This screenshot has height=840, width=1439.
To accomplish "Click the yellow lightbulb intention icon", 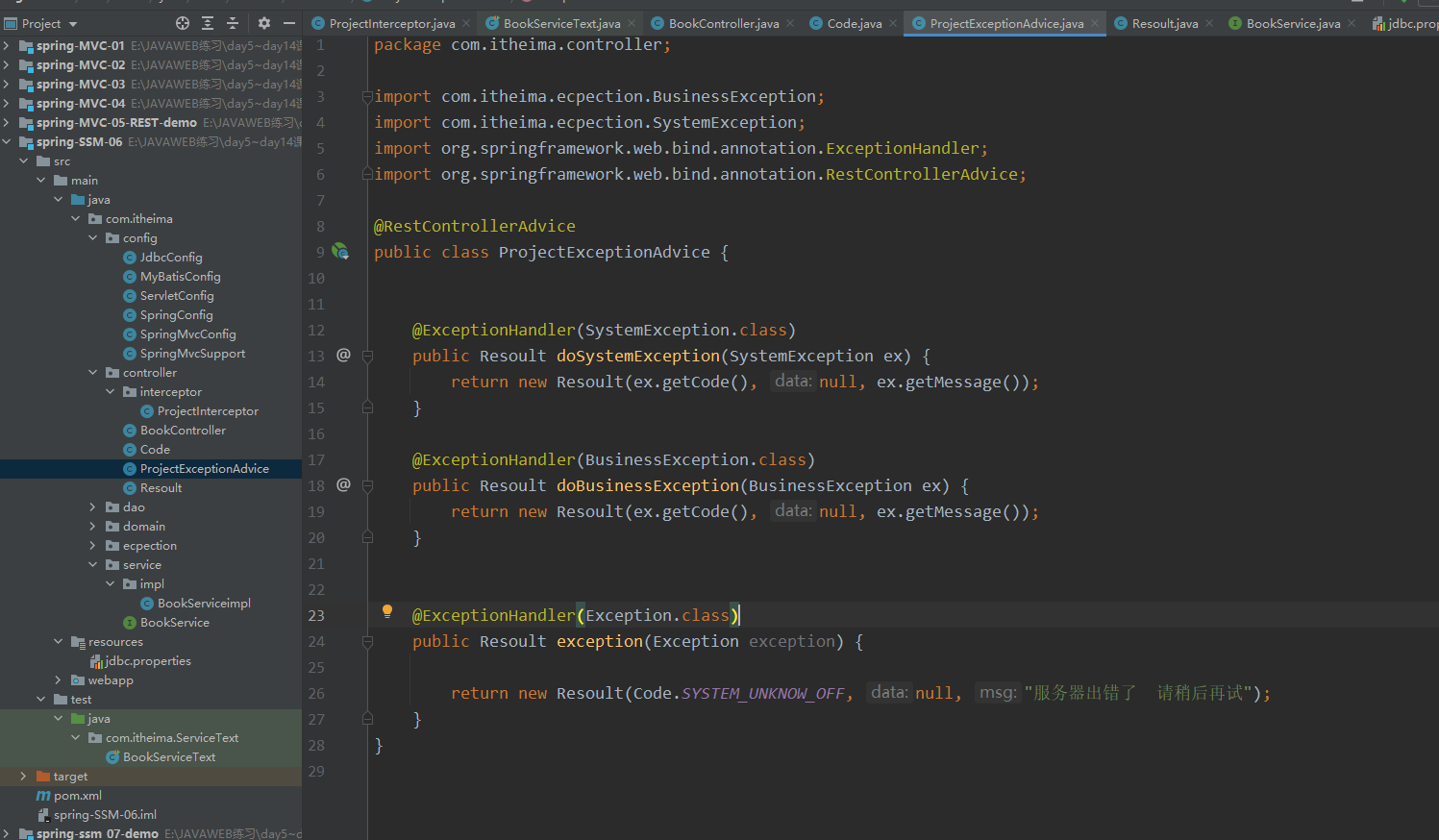I will 387,611.
